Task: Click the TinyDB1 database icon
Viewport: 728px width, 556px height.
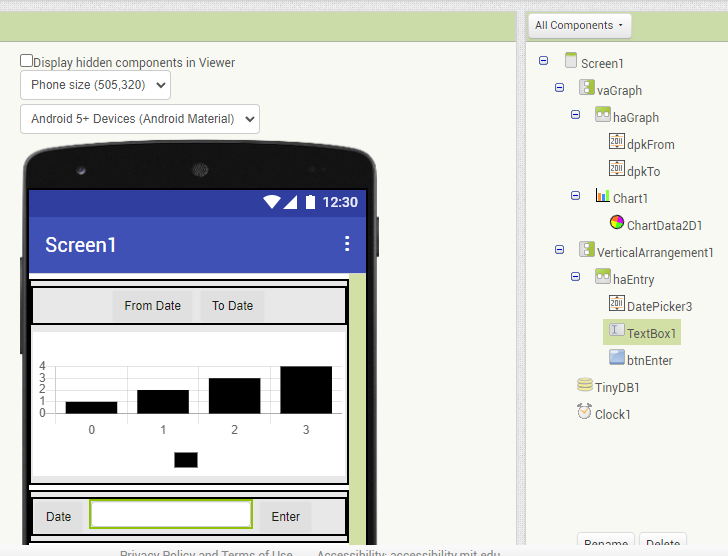Action: coord(585,385)
